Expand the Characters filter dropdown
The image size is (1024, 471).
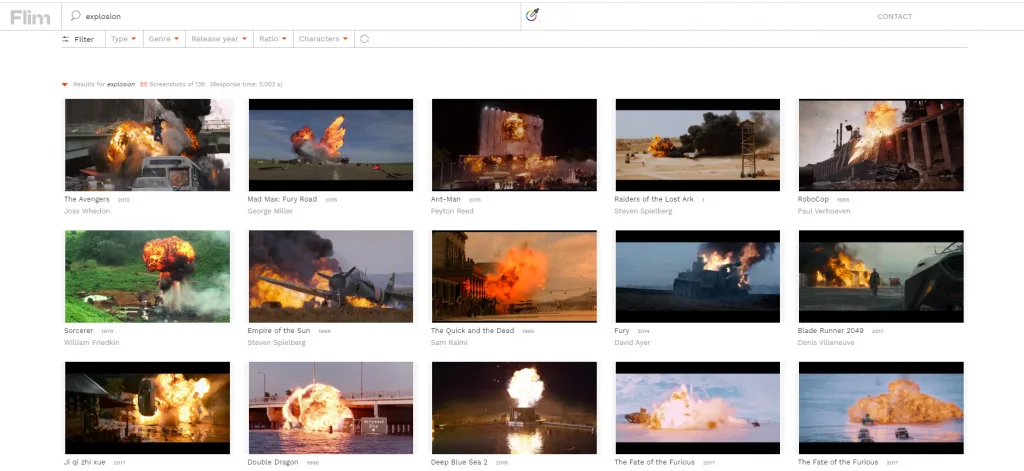tap(323, 39)
